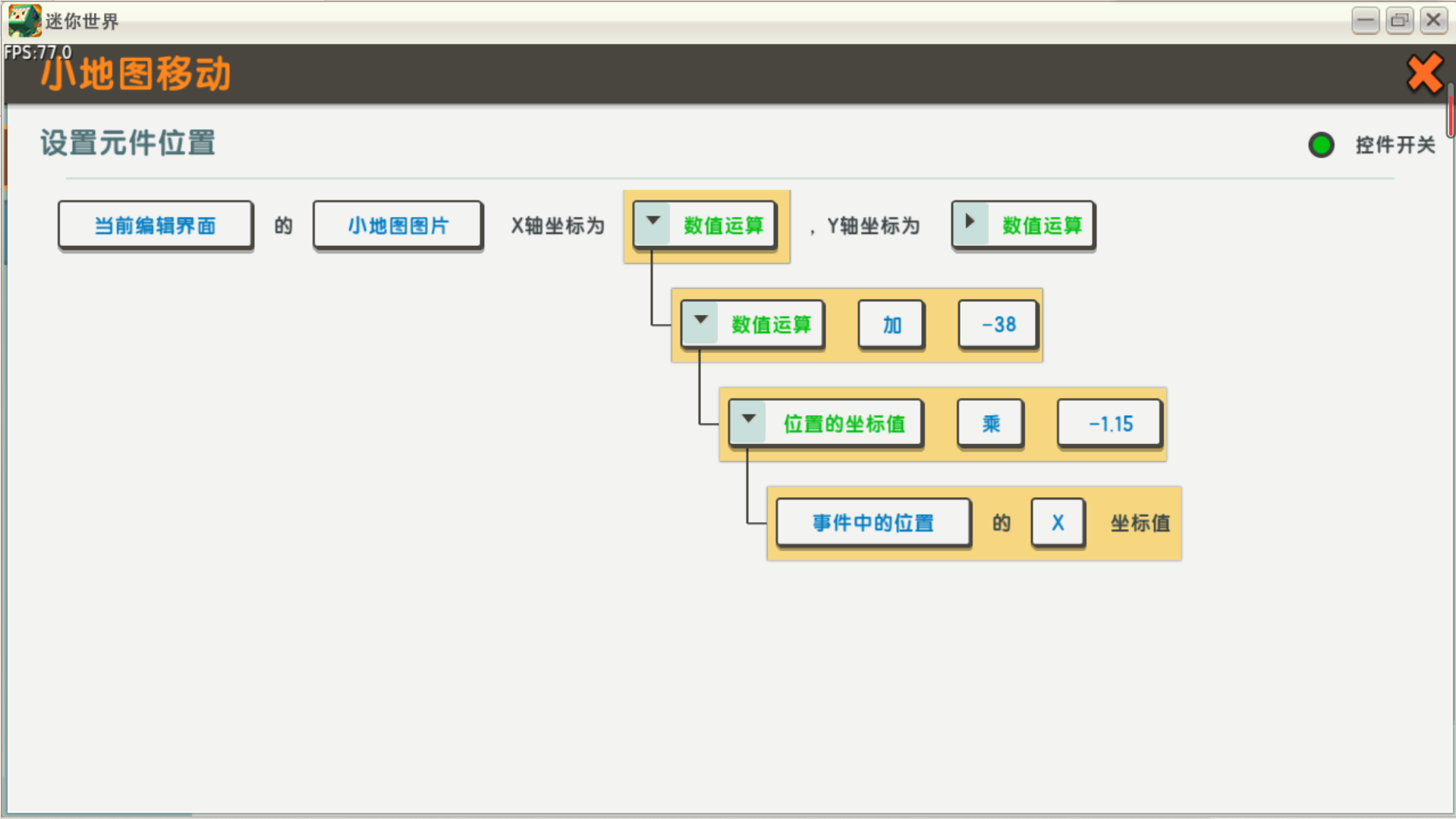Click the nested 数值运算 label beside 加
This screenshot has height=819, width=1456.
[771, 325]
